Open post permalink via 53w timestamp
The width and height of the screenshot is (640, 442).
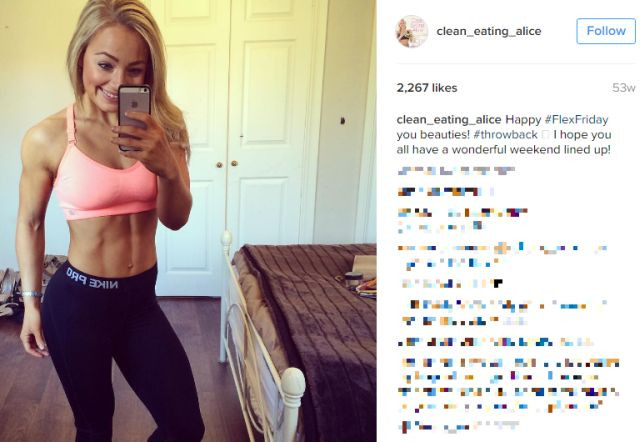(624, 88)
